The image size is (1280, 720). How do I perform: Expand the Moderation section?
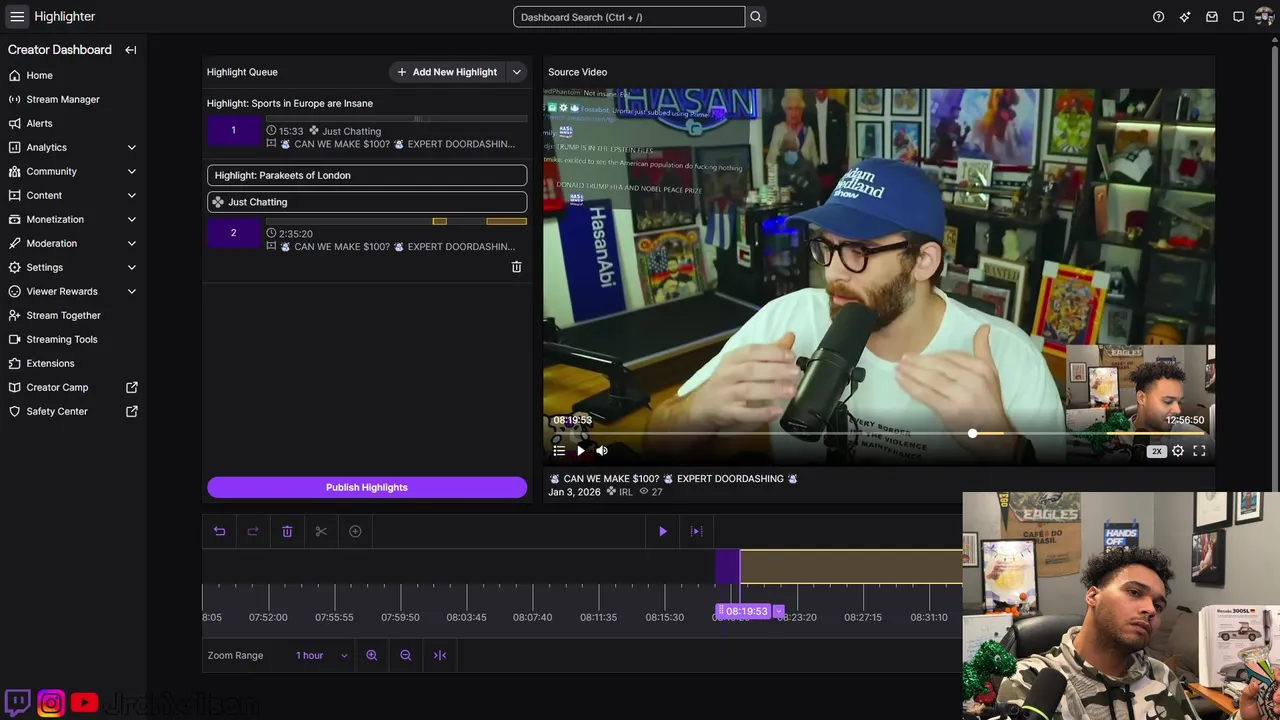click(132, 243)
